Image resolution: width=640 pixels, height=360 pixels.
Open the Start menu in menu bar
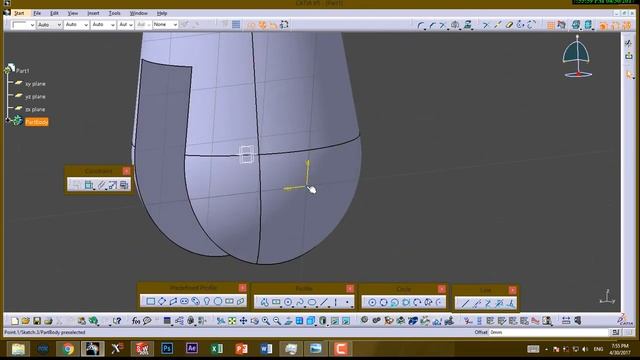[19, 13]
